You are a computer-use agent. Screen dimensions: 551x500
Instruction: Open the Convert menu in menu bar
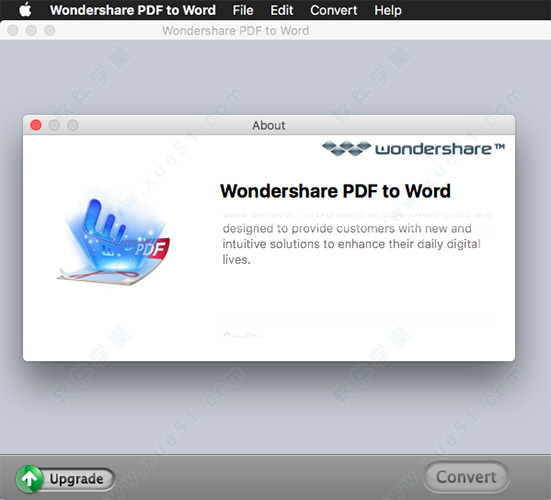333,10
